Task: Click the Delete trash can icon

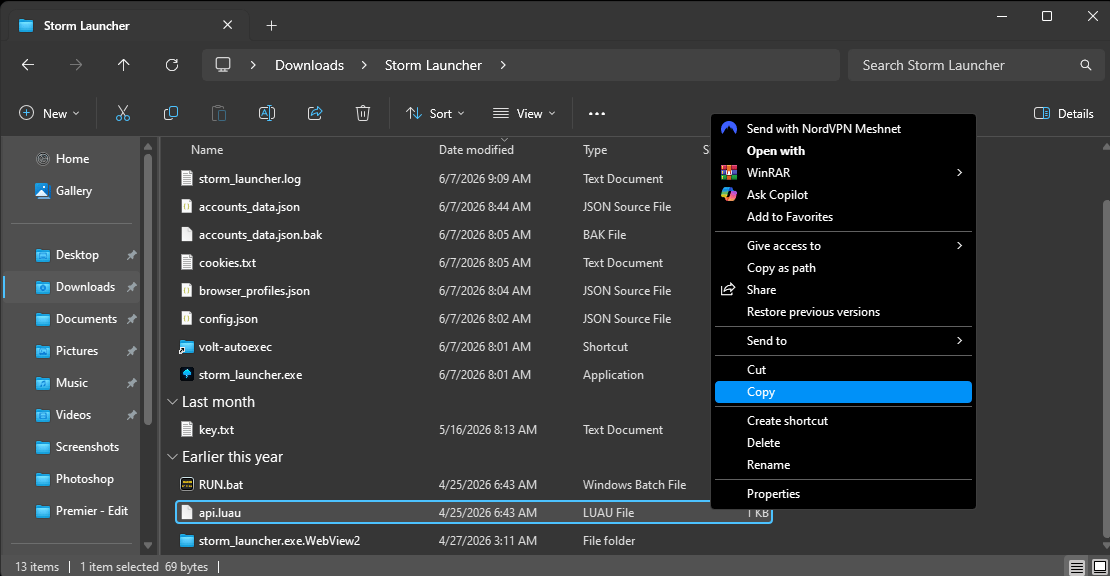Action: pyautogui.click(x=362, y=113)
